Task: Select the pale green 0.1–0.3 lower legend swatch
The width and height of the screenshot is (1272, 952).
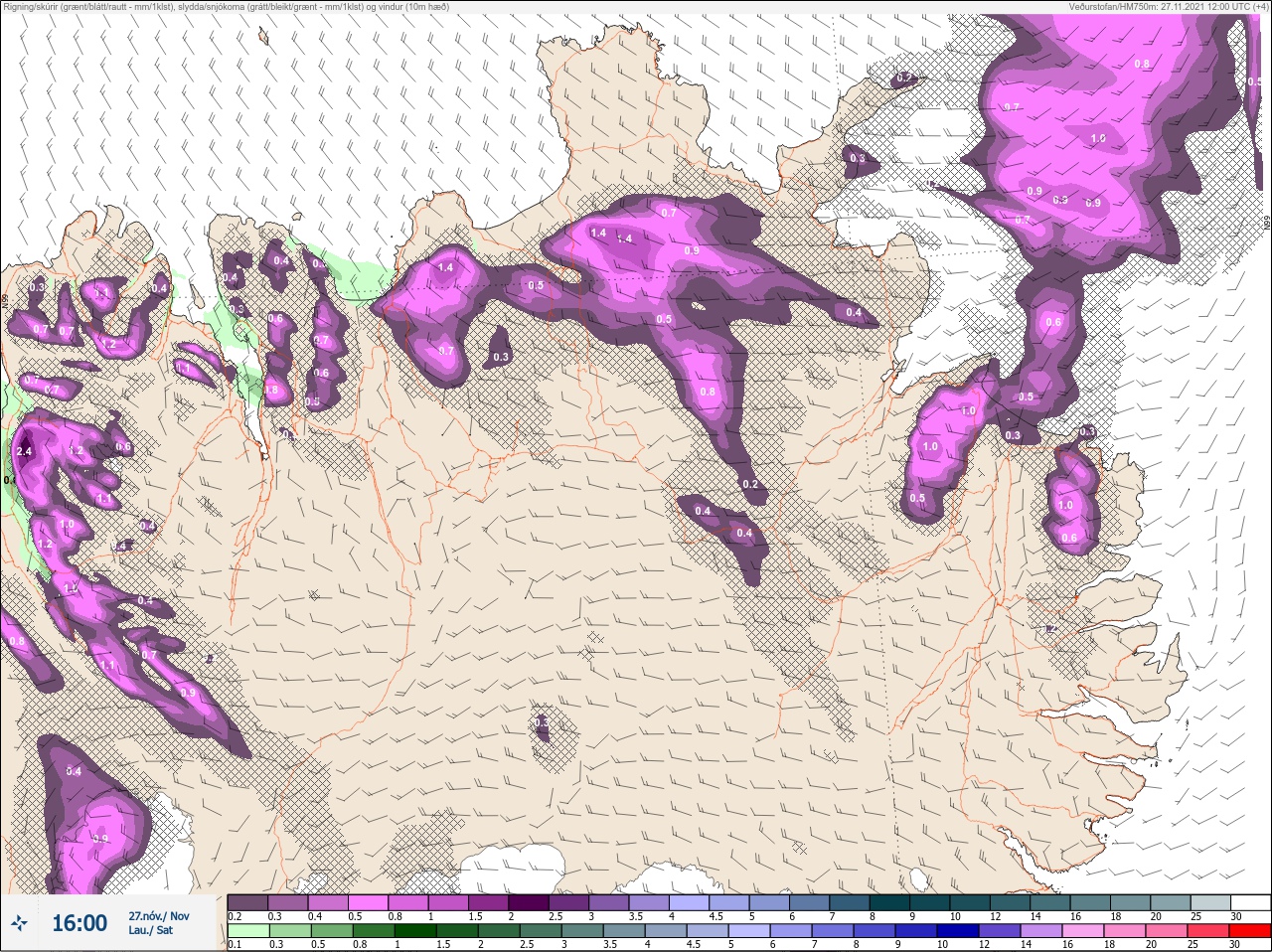Action: [248, 931]
